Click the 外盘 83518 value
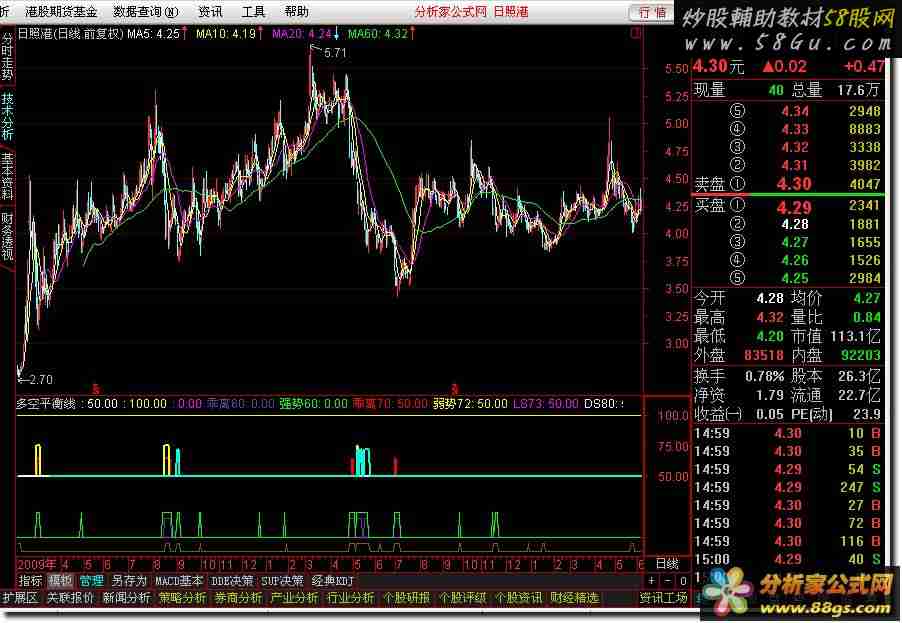Image resolution: width=902 pixels, height=623 pixels. click(x=764, y=355)
